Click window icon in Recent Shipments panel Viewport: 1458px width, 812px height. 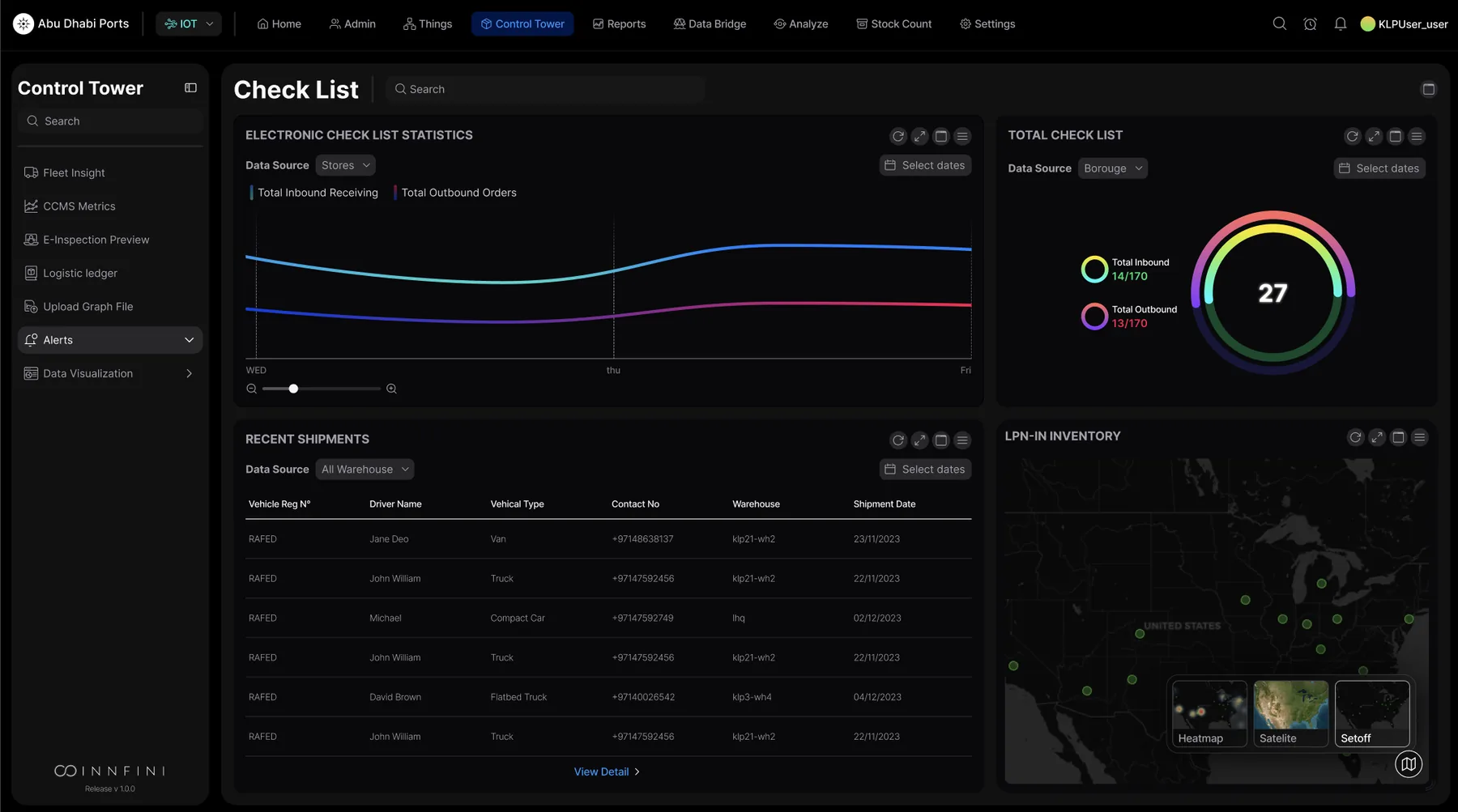tap(941, 440)
